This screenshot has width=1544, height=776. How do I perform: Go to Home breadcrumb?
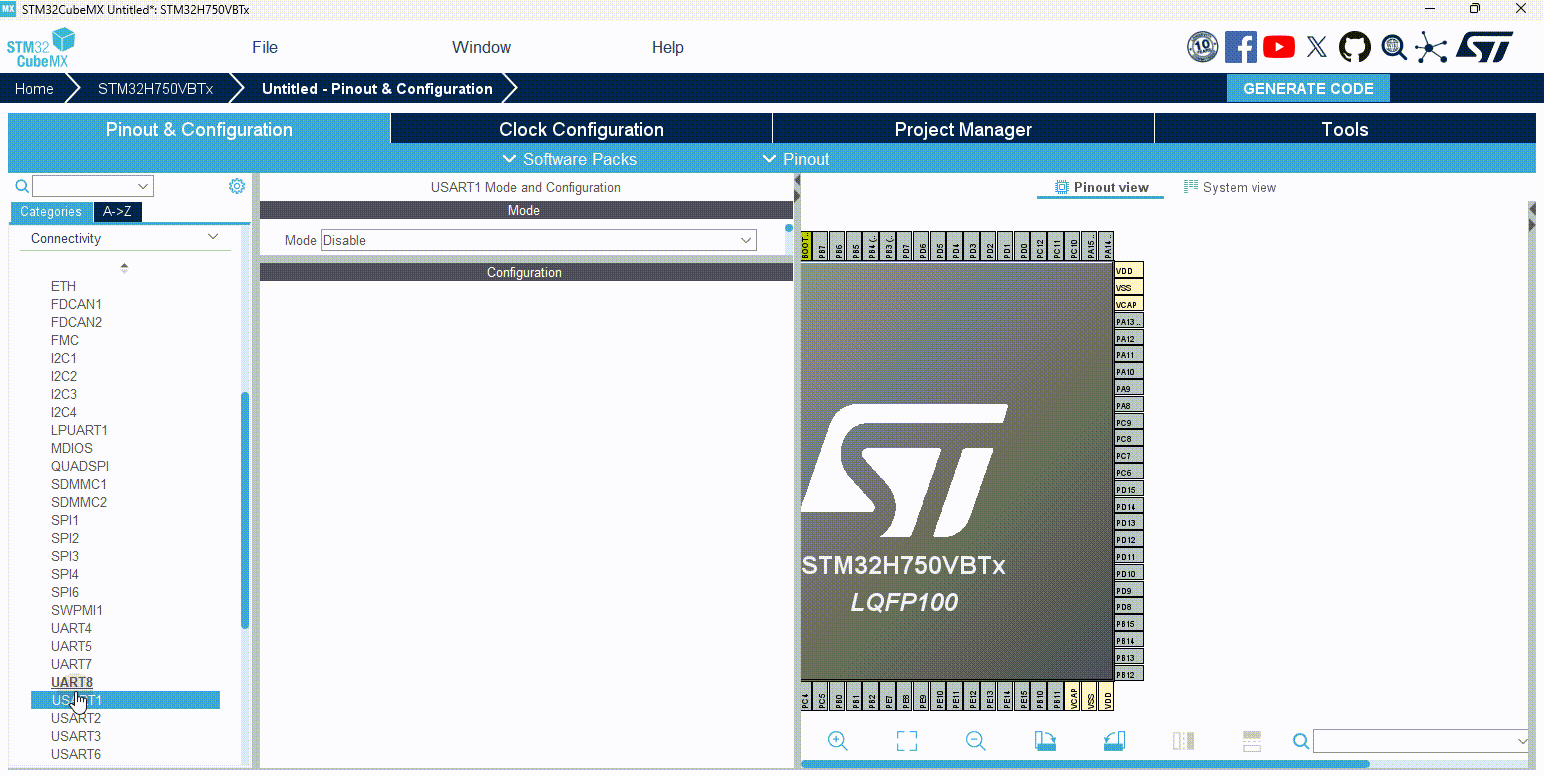pos(34,88)
